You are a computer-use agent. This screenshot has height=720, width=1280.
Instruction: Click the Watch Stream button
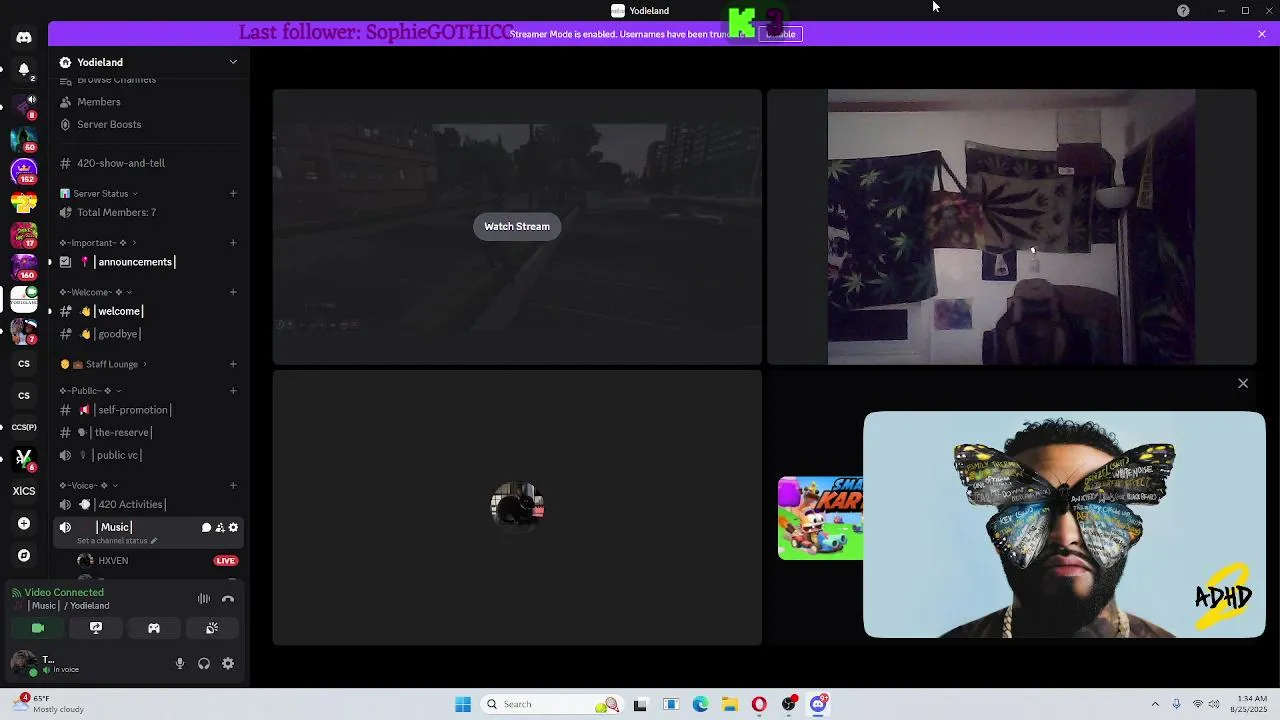click(517, 226)
